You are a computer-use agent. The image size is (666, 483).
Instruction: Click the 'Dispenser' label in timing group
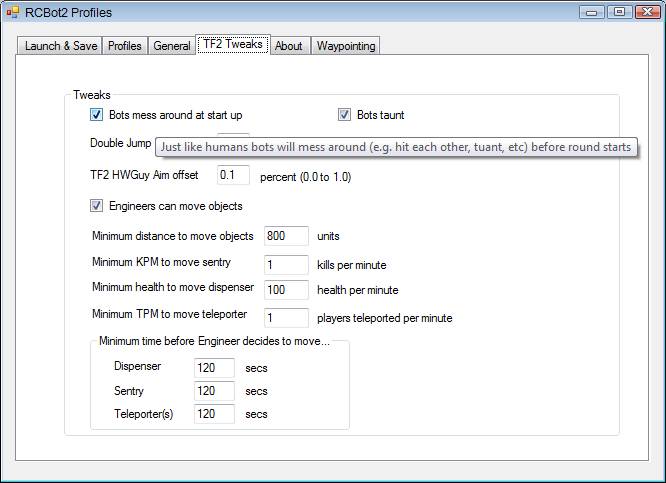[138, 366]
